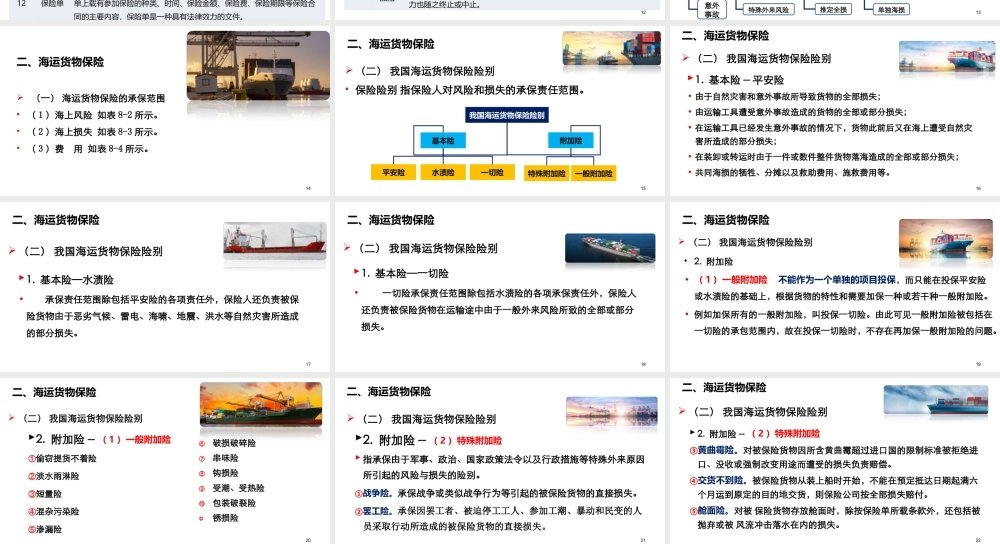Click the list item ③短量险
The image size is (1000, 544).
[x=45, y=494]
